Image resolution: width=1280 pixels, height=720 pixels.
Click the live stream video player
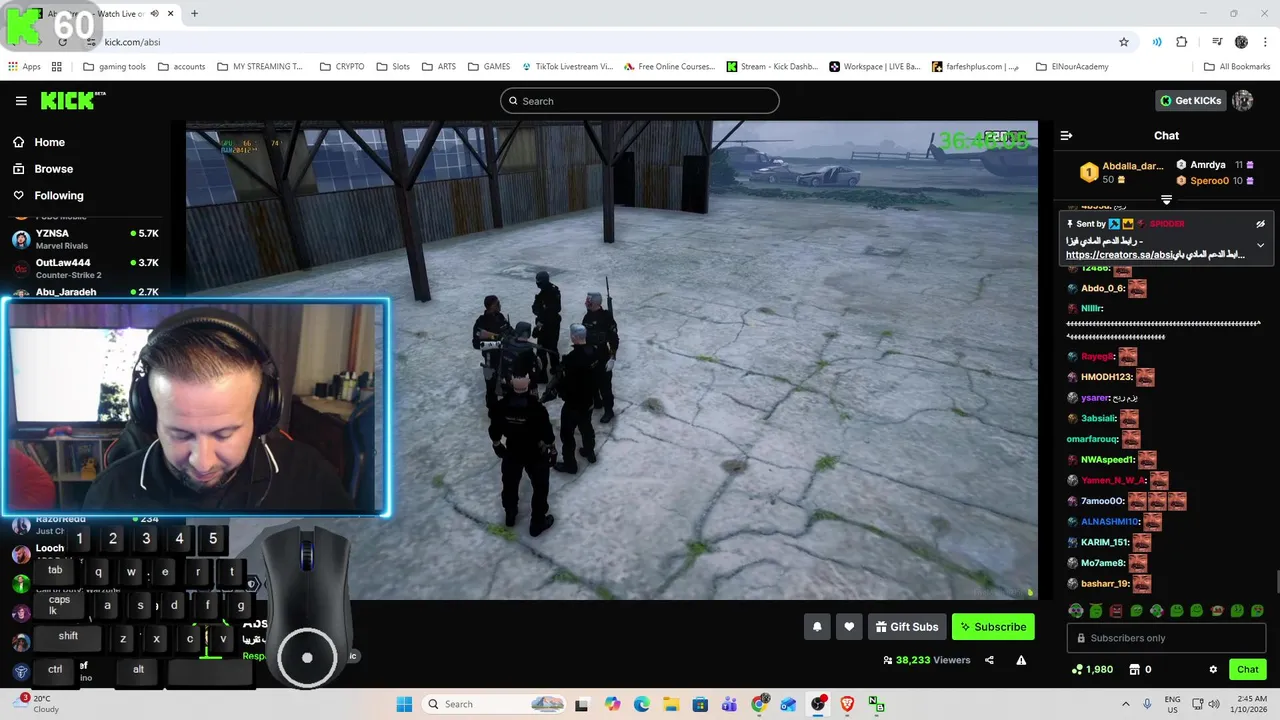coord(612,360)
